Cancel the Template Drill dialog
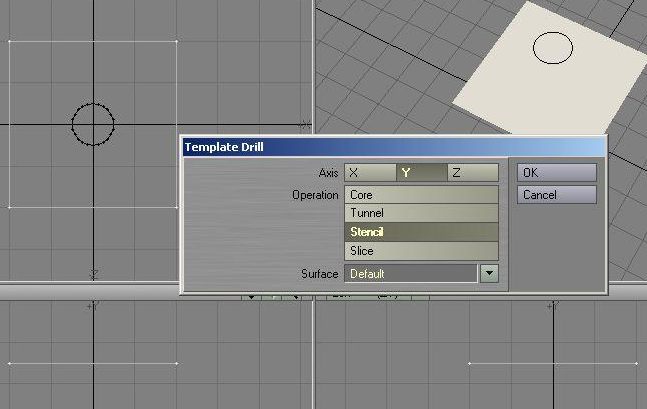 point(556,195)
